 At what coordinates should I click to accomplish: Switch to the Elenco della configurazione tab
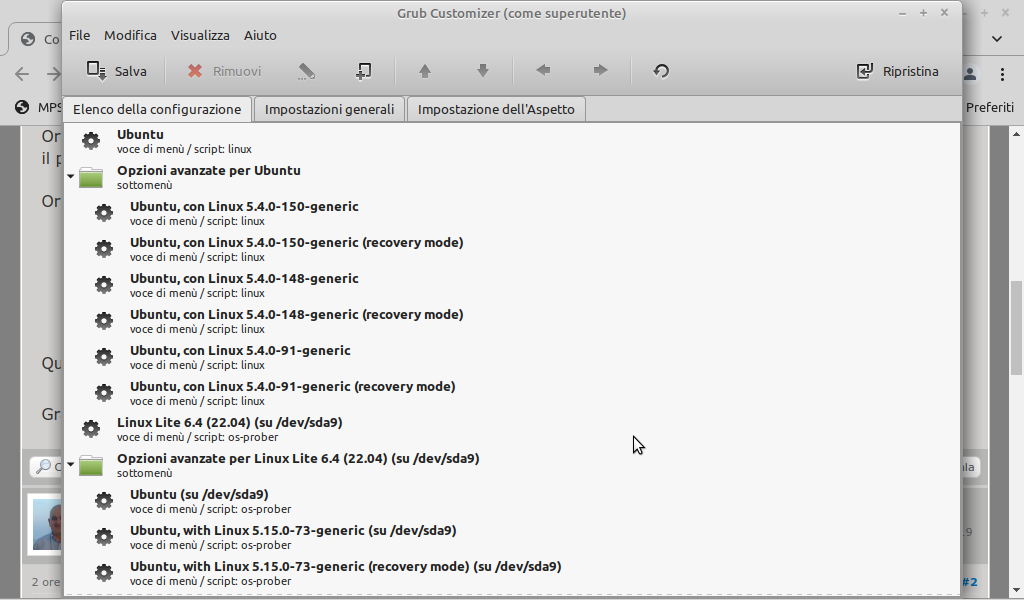click(157, 109)
